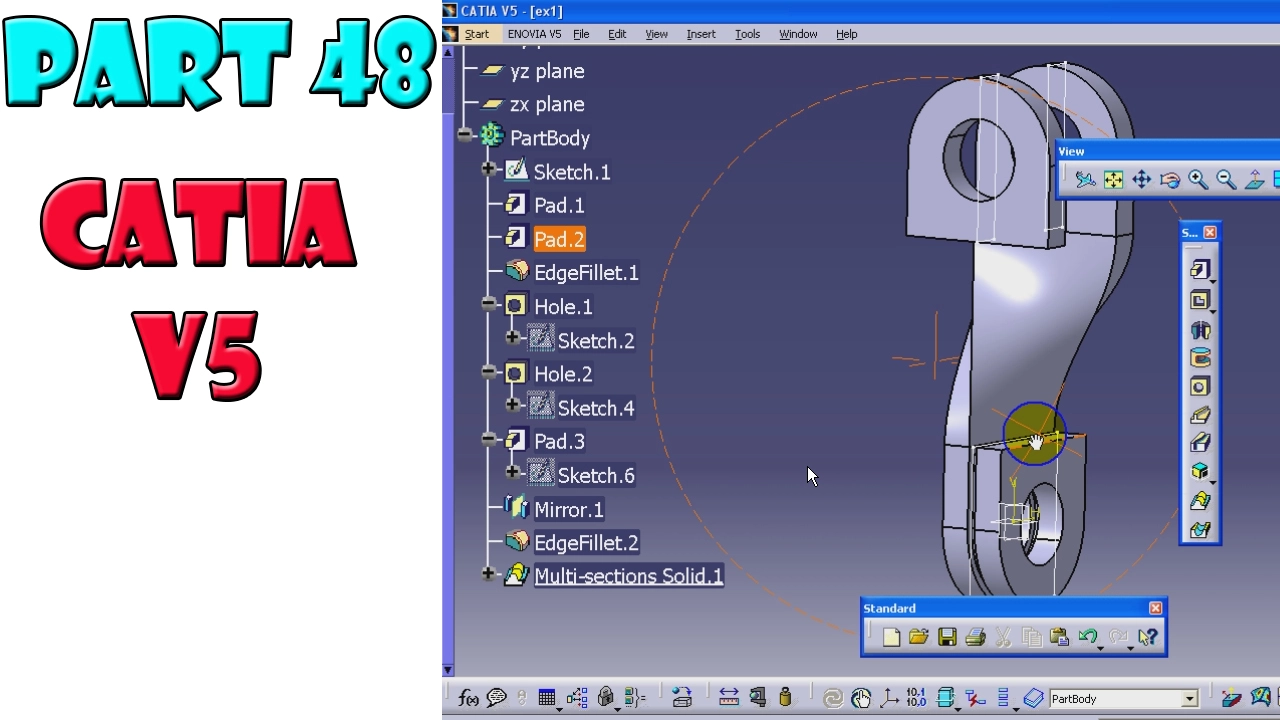
Task: Open the Tools menu
Action: pos(748,34)
